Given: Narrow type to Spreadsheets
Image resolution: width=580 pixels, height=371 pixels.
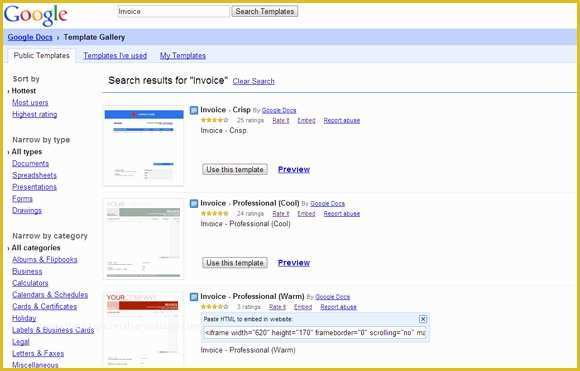Looking at the screenshot, I should coord(34,175).
